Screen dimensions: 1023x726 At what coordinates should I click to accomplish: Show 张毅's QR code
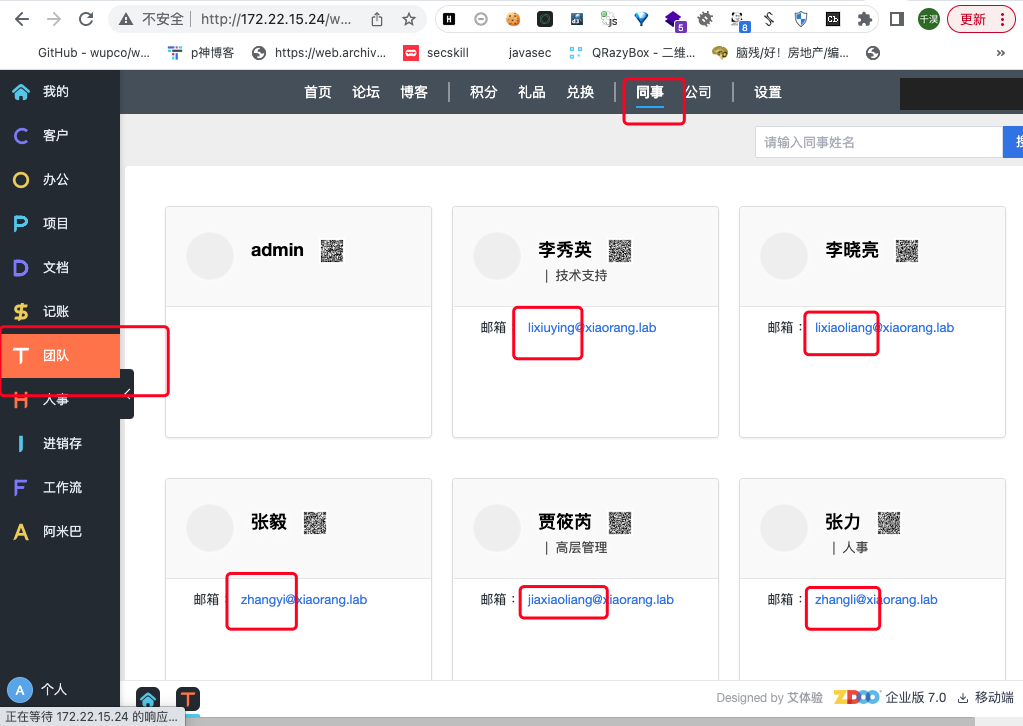(x=315, y=522)
